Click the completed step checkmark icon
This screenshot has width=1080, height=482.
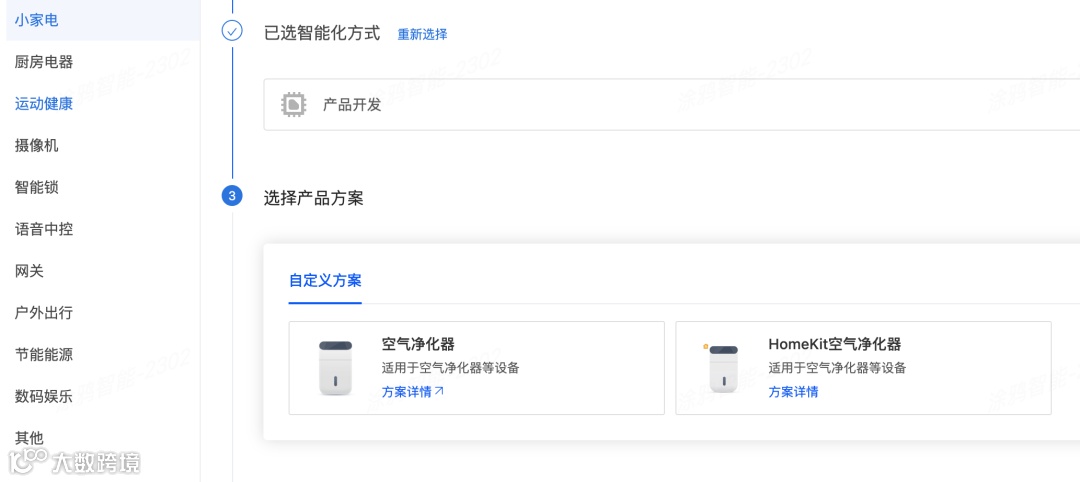pyautogui.click(x=232, y=31)
